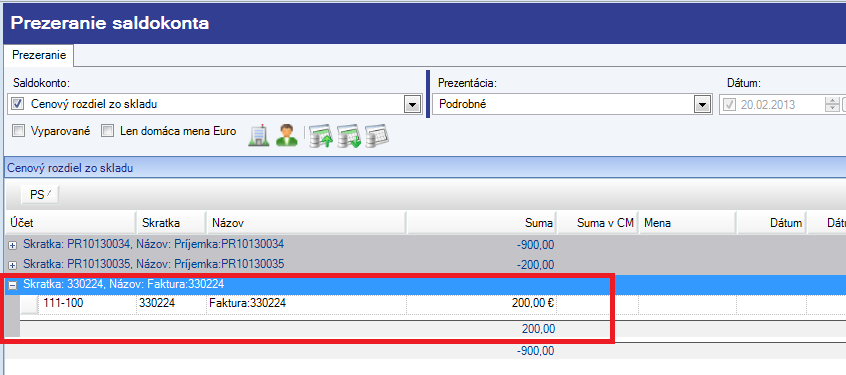Select the Faktura:330224 name cell
The image size is (846, 375).
point(306,304)
